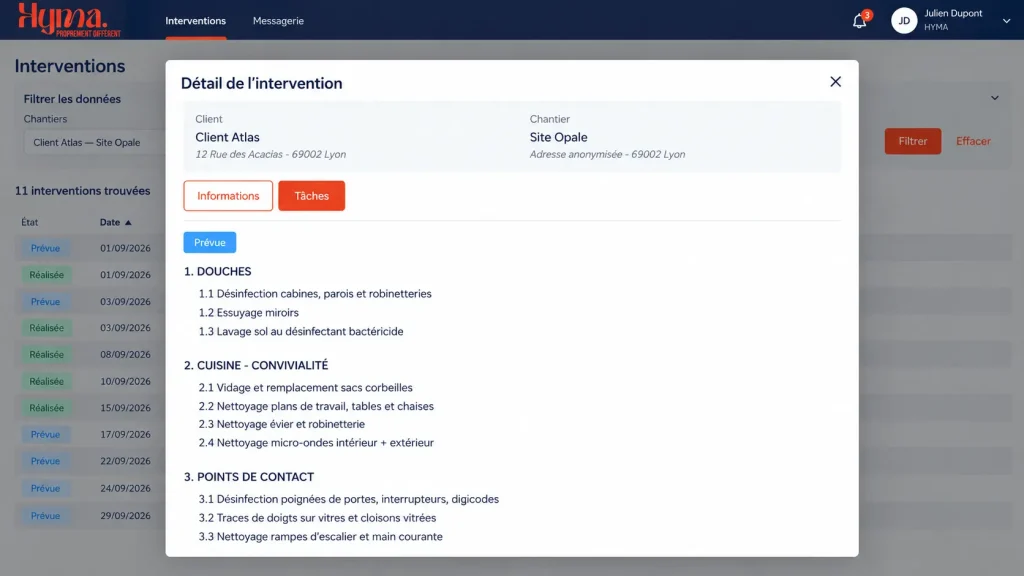
Task: Click the 11 interventions trouvées label
Action: tap(82, 191)
